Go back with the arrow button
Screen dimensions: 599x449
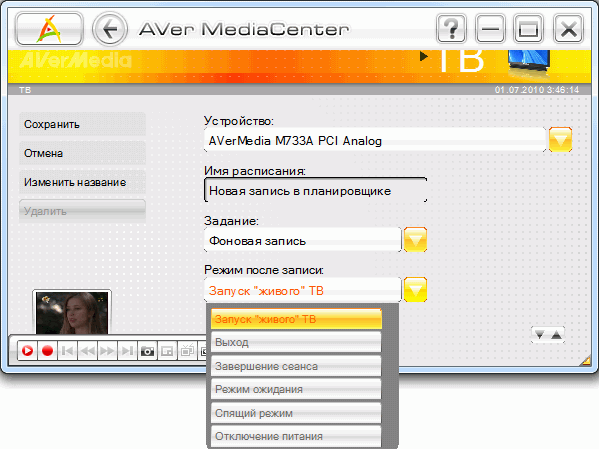pos(110,29)
